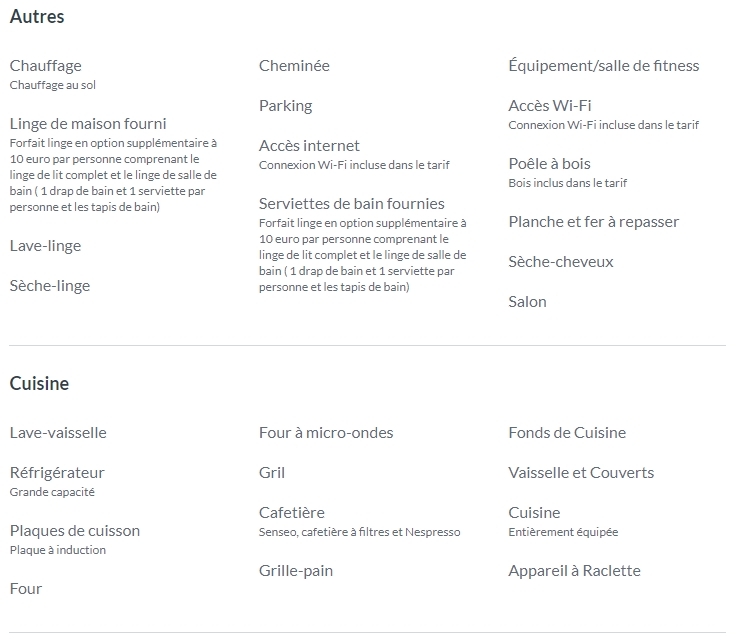Click the Autres section heading
The image size is (736, 644).
tap(37, 16)
